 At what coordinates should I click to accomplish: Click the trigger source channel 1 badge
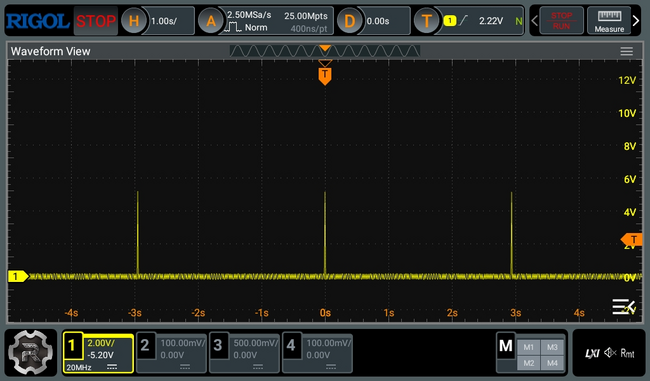(x=450, y=20)
